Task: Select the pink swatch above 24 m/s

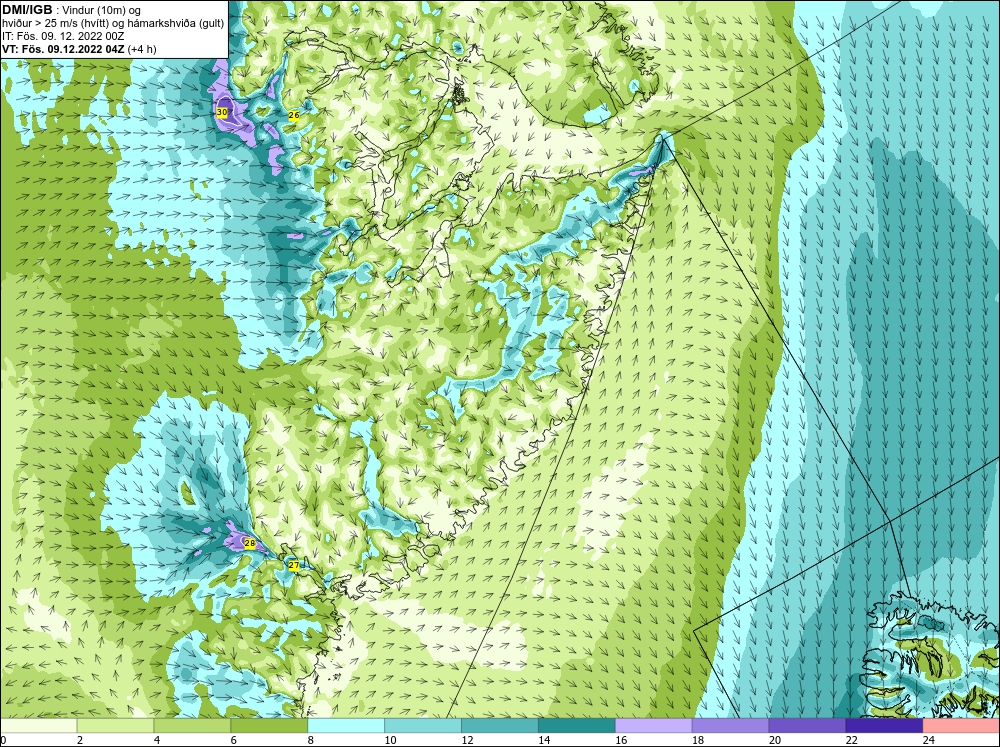Action: (x=961, y=726)
